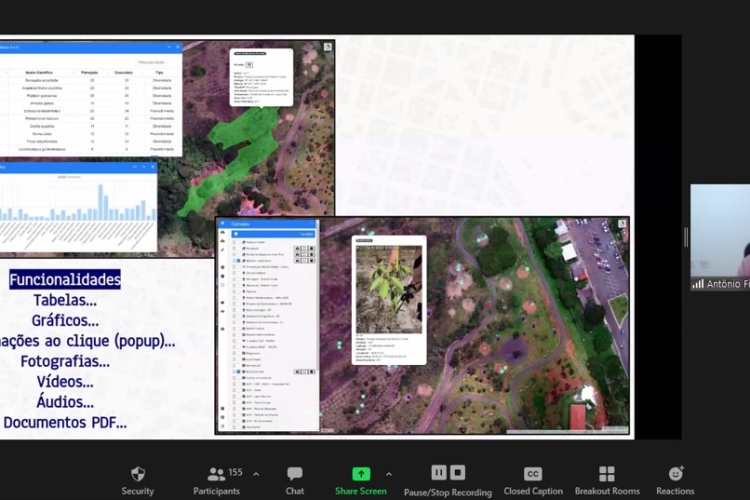750x500 pixels.
Task: Close the data table window
Action: coord(177,47)
